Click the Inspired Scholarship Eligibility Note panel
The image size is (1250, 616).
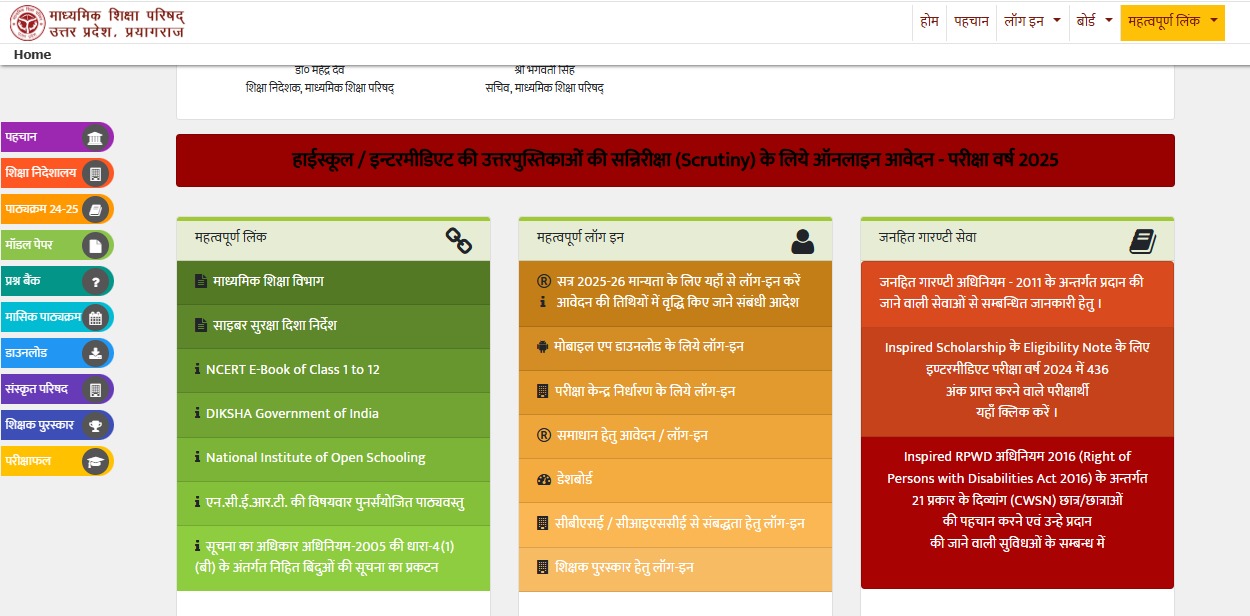point(1017,380)
